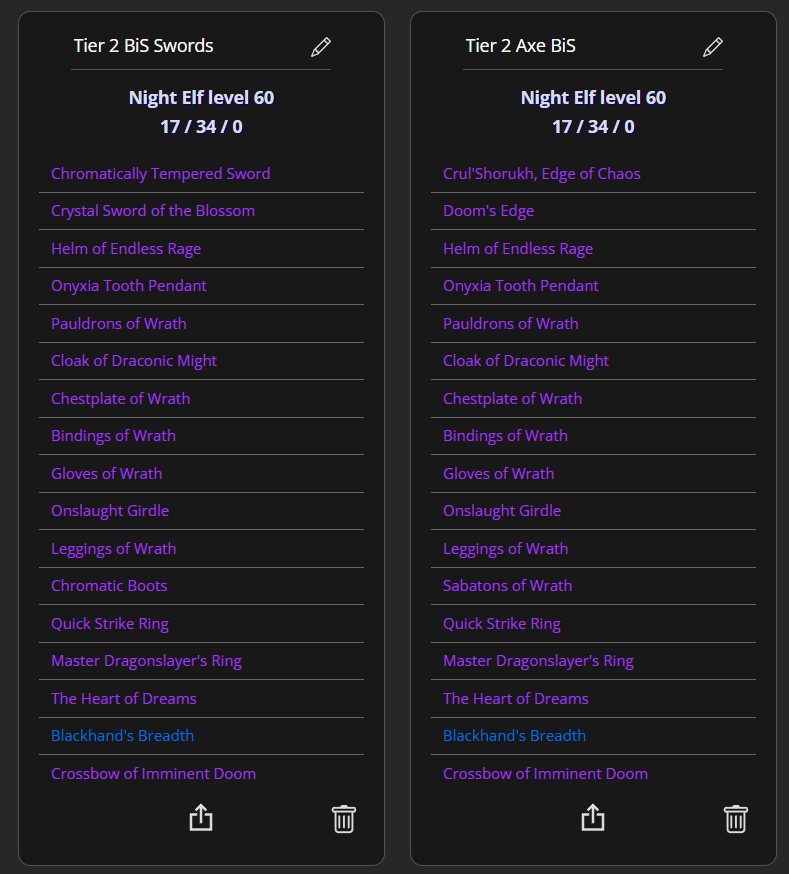Edit the Tier 2 BiS Swords title
The height and width of the screenshot is (874, 789).
click(320, 46)
